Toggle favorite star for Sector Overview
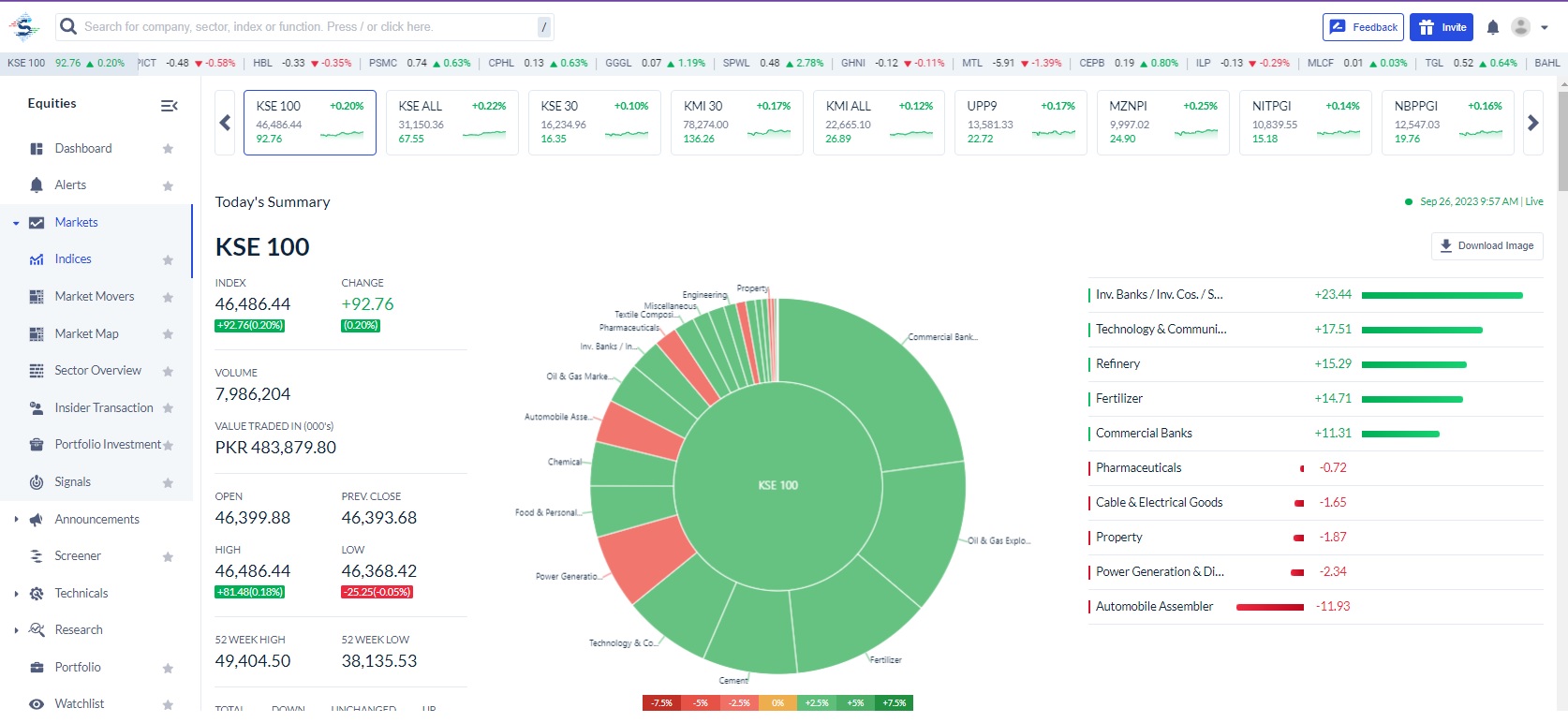This screenshot has height=723, width=1568. point(168,372)
